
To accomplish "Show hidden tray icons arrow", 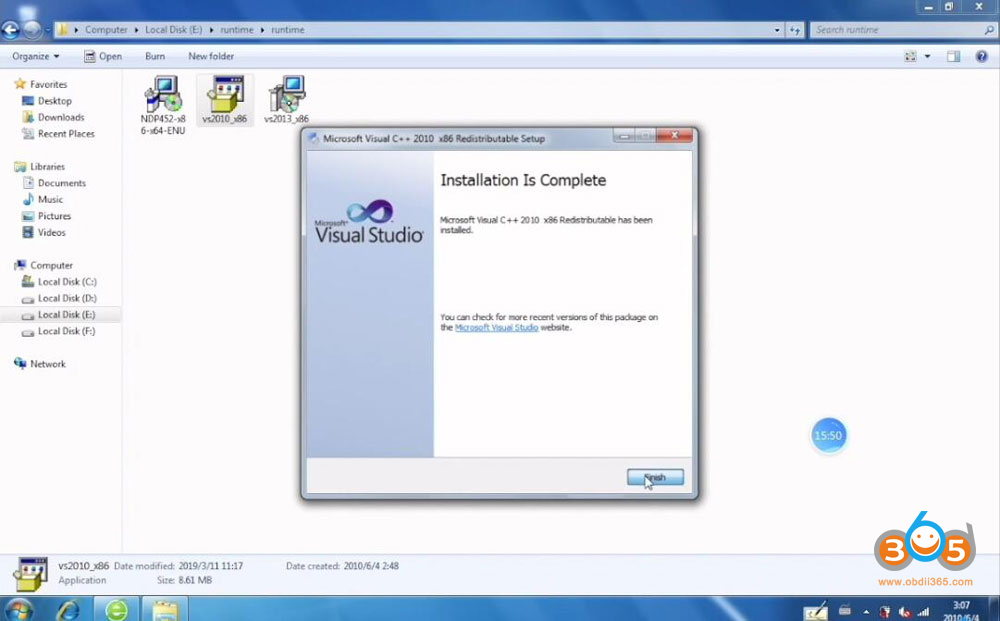I will click(866, 613).
